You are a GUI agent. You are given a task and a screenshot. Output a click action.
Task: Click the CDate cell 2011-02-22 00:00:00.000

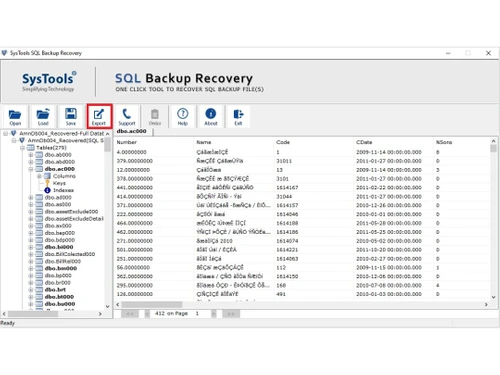pyautogui.click(x=389, y=188)
